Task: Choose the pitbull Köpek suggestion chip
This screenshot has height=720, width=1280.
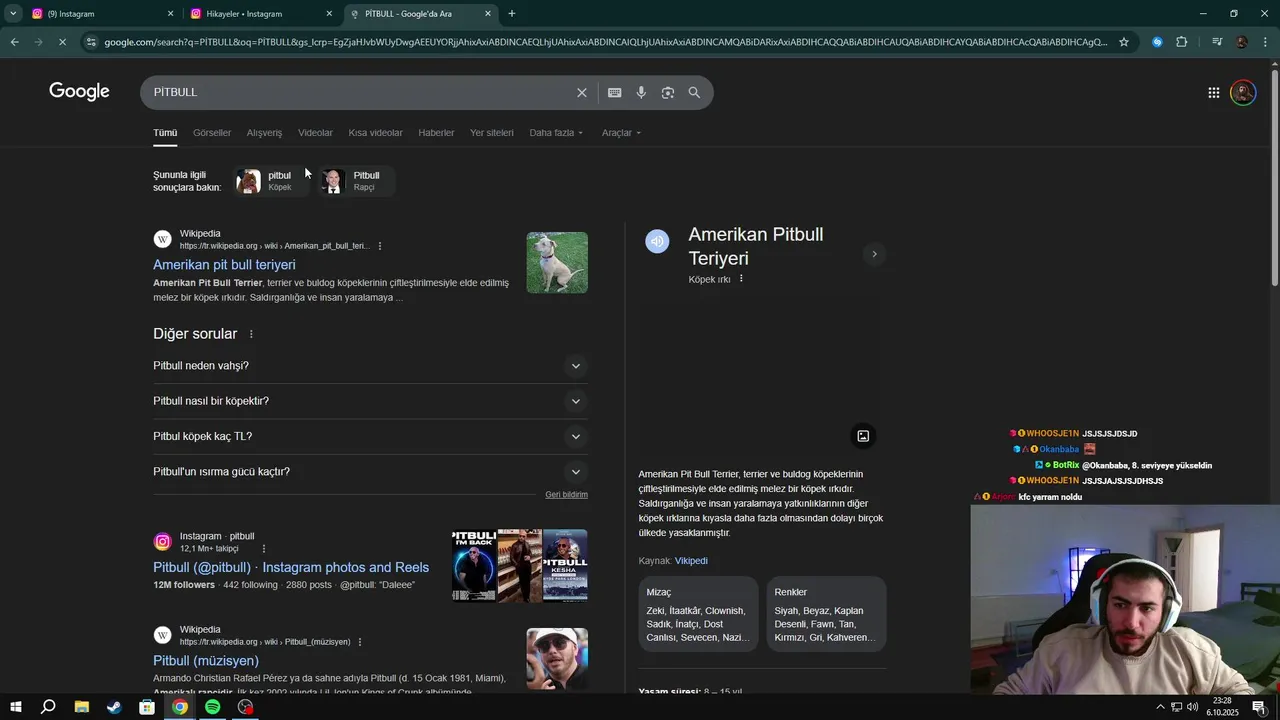Action: coord(271,181)
